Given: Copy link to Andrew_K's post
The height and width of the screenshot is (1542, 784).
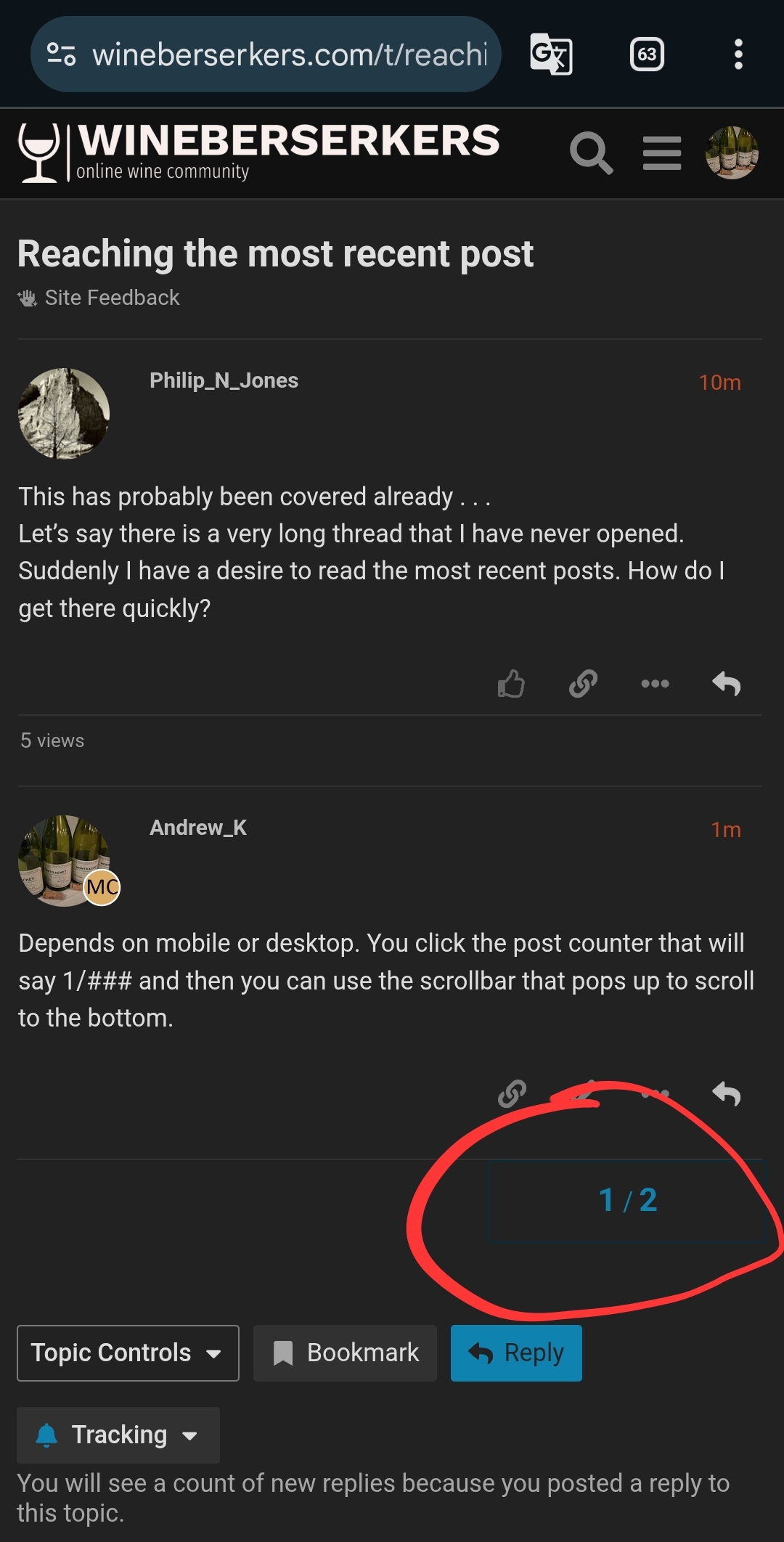Looking at the screenshot, I should (x=512, y=1093).
